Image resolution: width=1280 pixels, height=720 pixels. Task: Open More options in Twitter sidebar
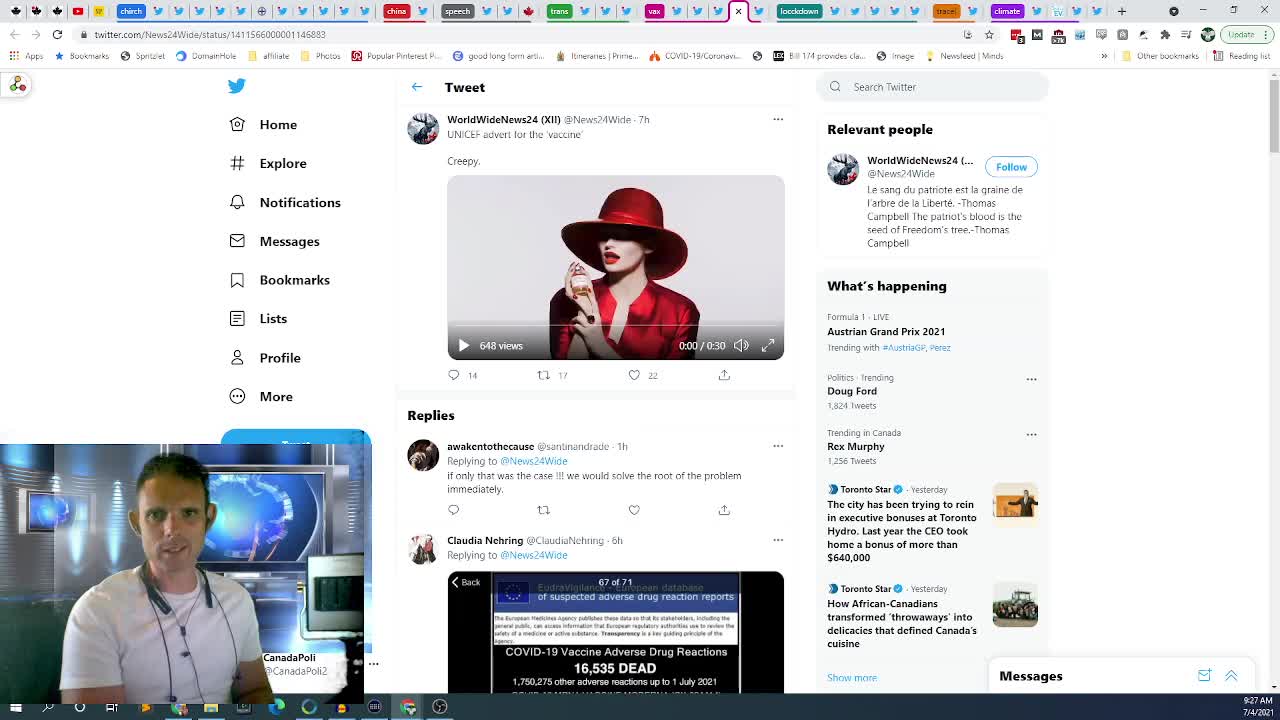pos(262,396)
